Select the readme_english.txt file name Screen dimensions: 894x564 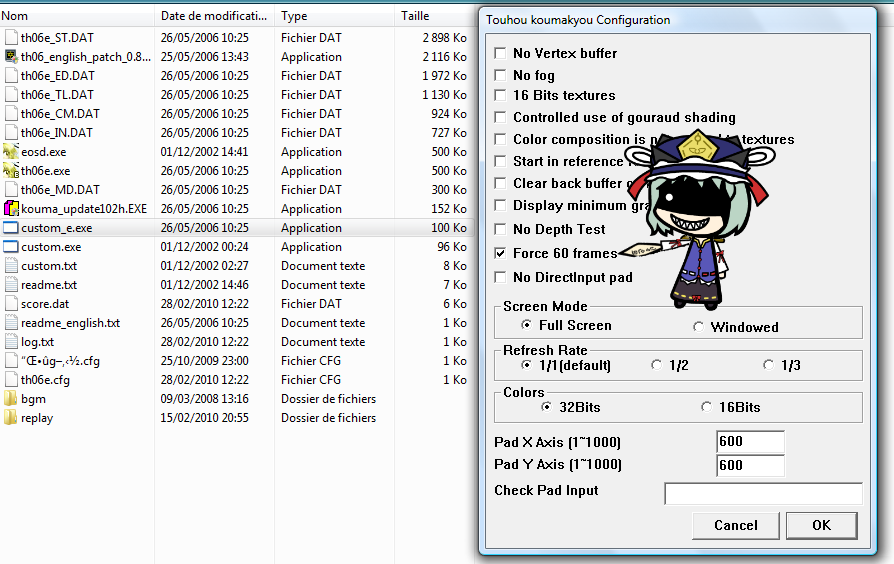click(x=71, y=323)
